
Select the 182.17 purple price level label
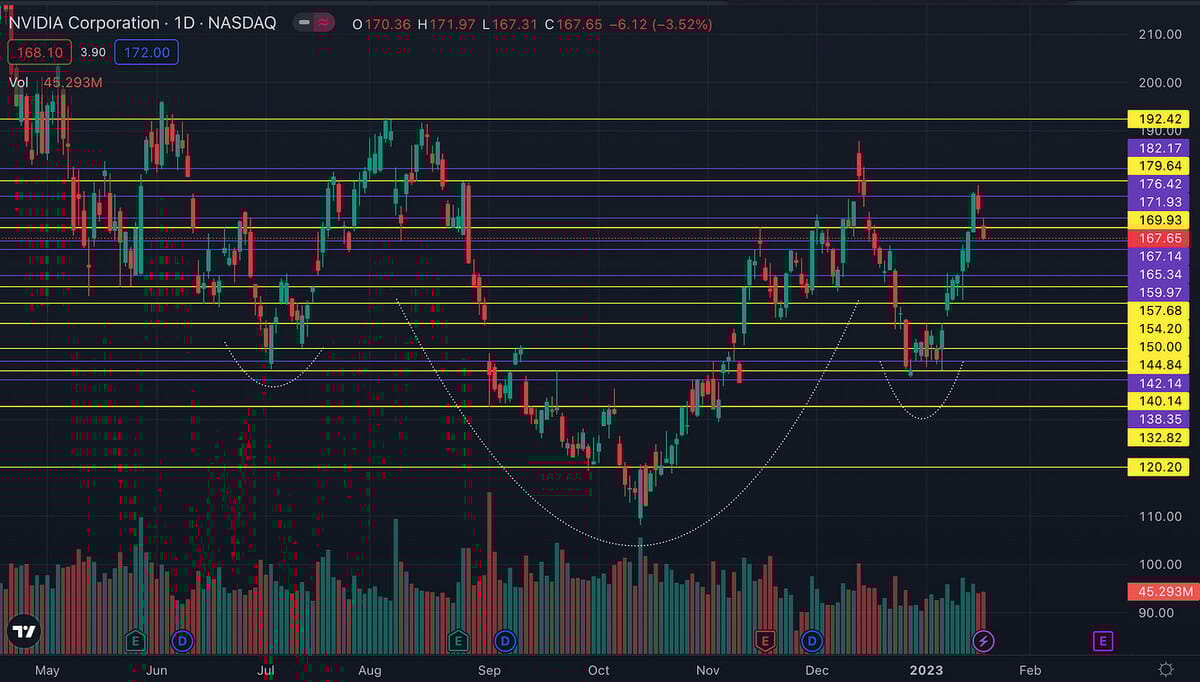(x=1160, y=148)
